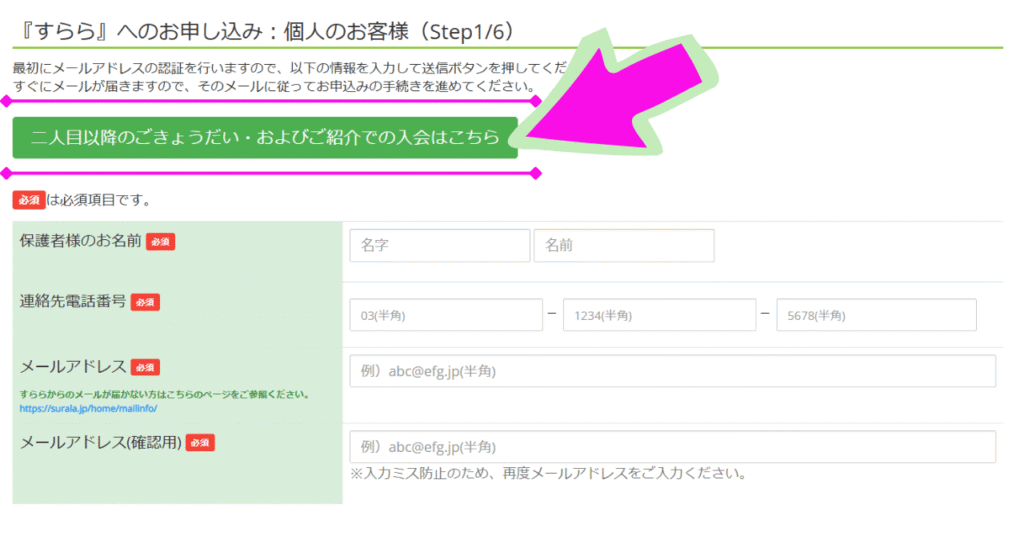1024x536 pixels.
Task: Click the 名前 (given name) input field
Action: 624,245
